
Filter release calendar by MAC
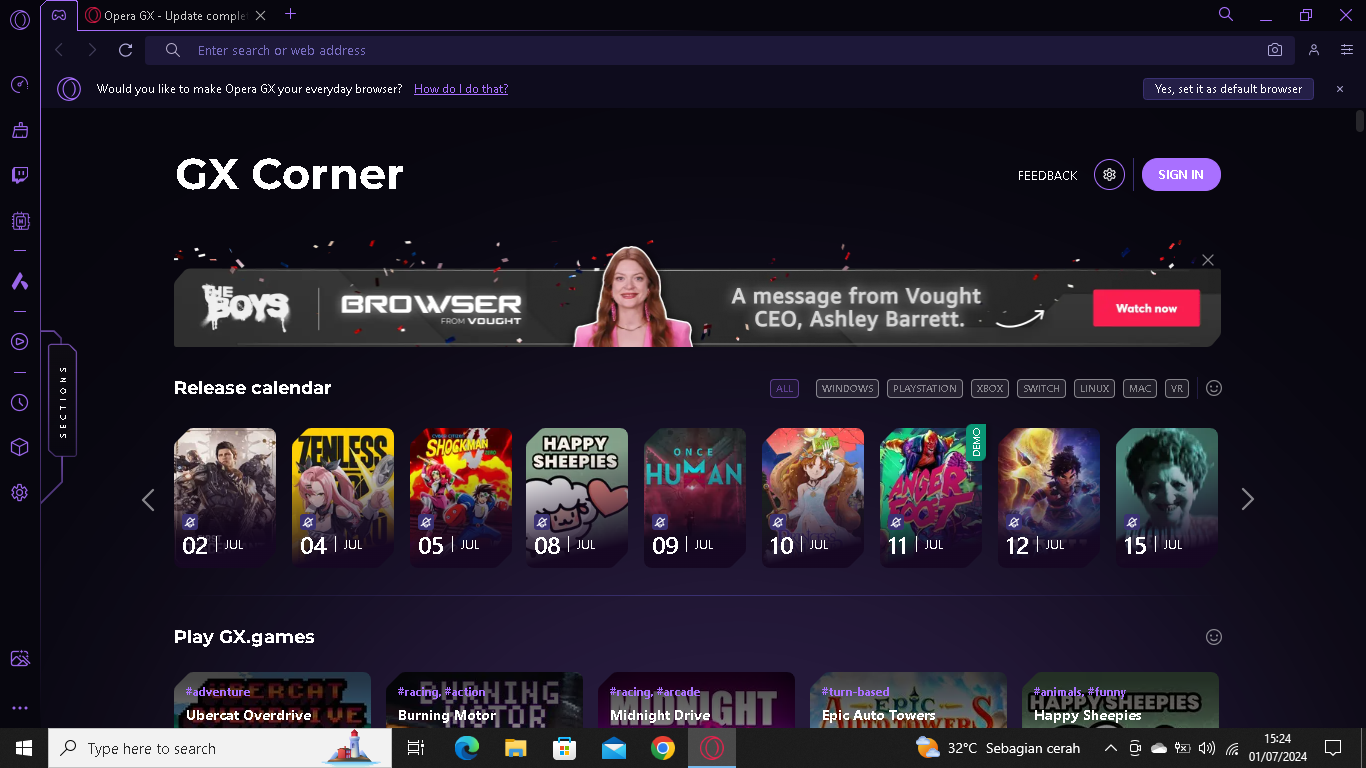tap(1141, 388)
